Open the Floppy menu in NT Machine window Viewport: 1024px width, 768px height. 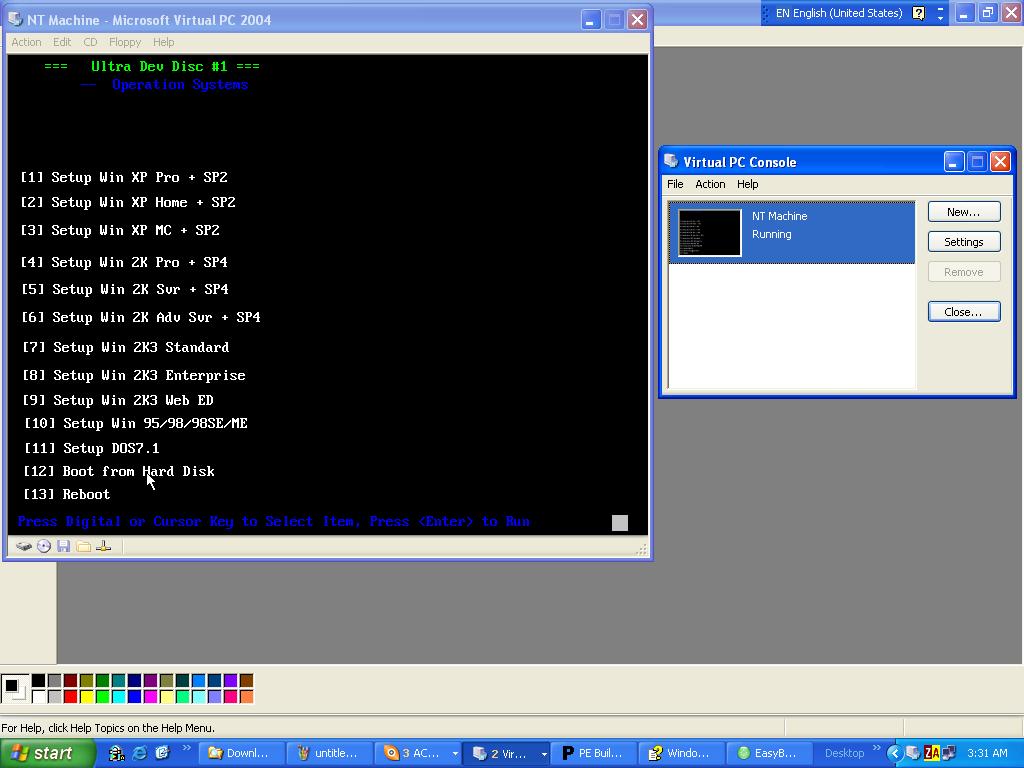tap(125, 42)
